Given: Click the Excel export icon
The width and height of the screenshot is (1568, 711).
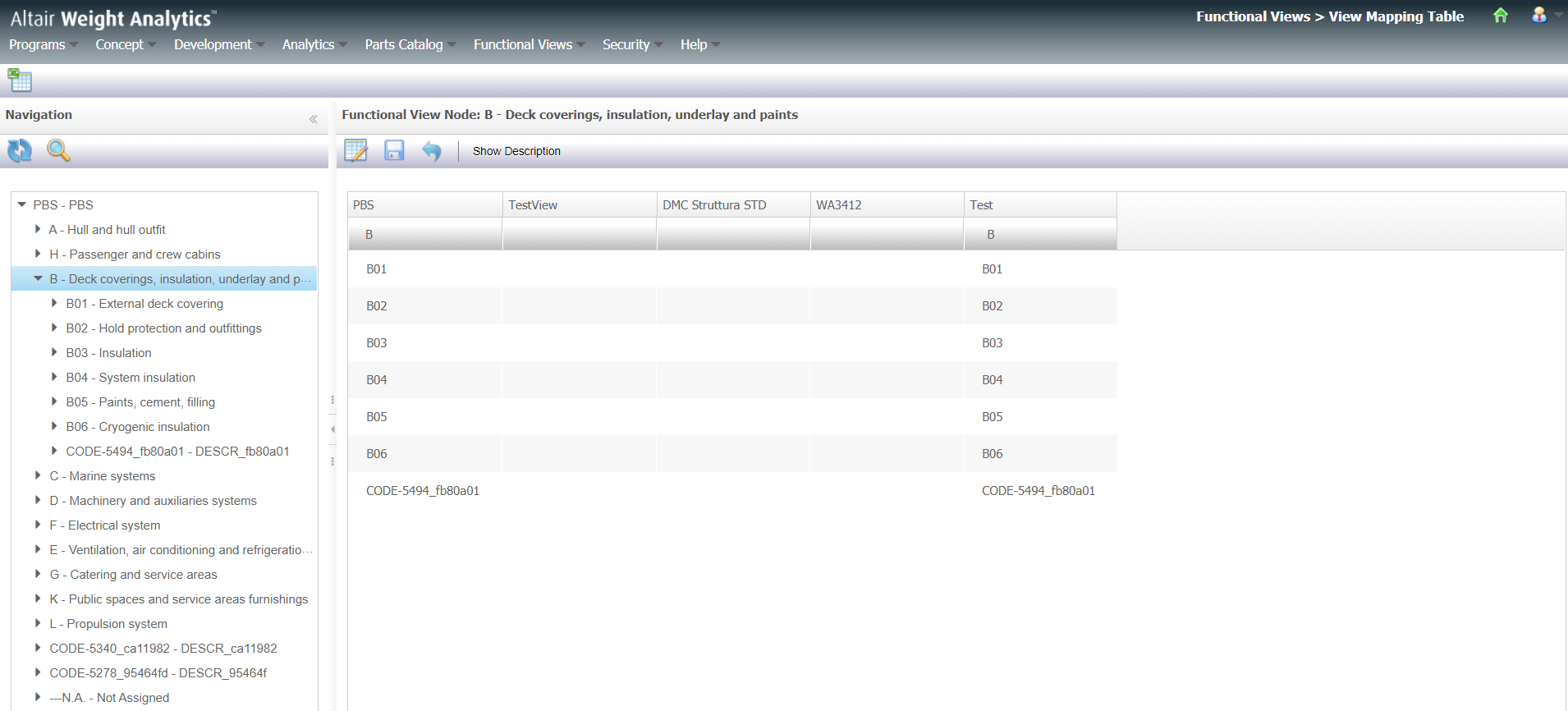Looking at the screenshot, I should (20, 80).
